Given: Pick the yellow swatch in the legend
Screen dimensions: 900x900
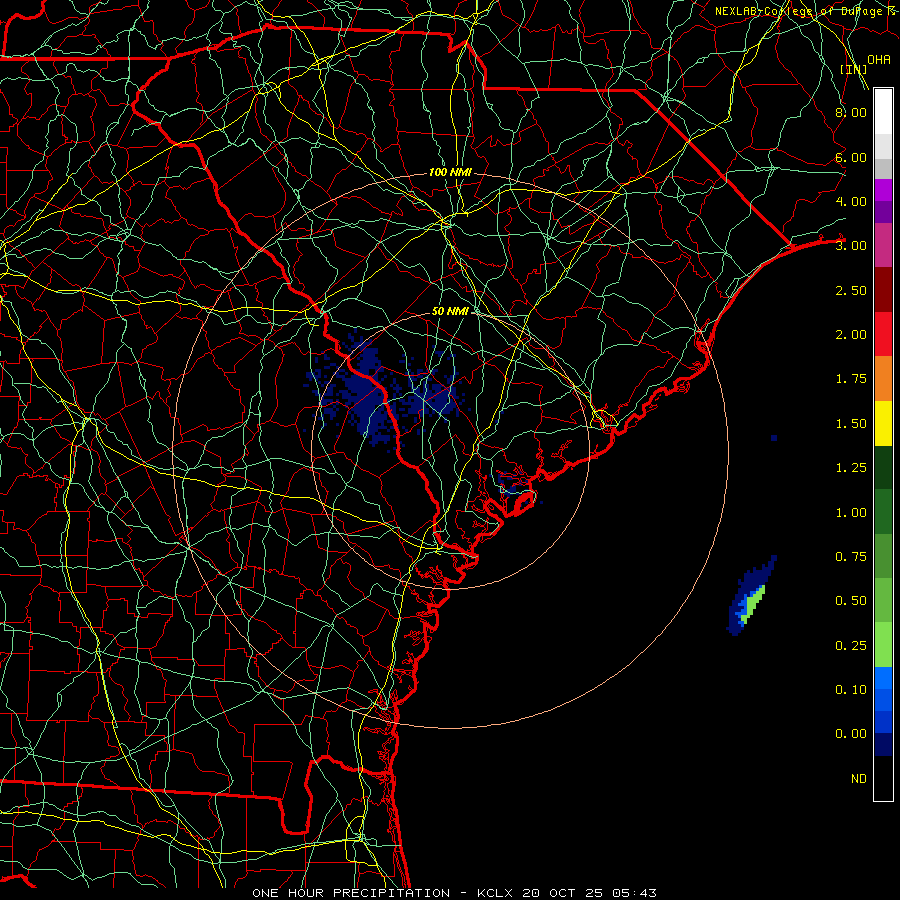Looking at the screenshot, I should pos(883,424).
